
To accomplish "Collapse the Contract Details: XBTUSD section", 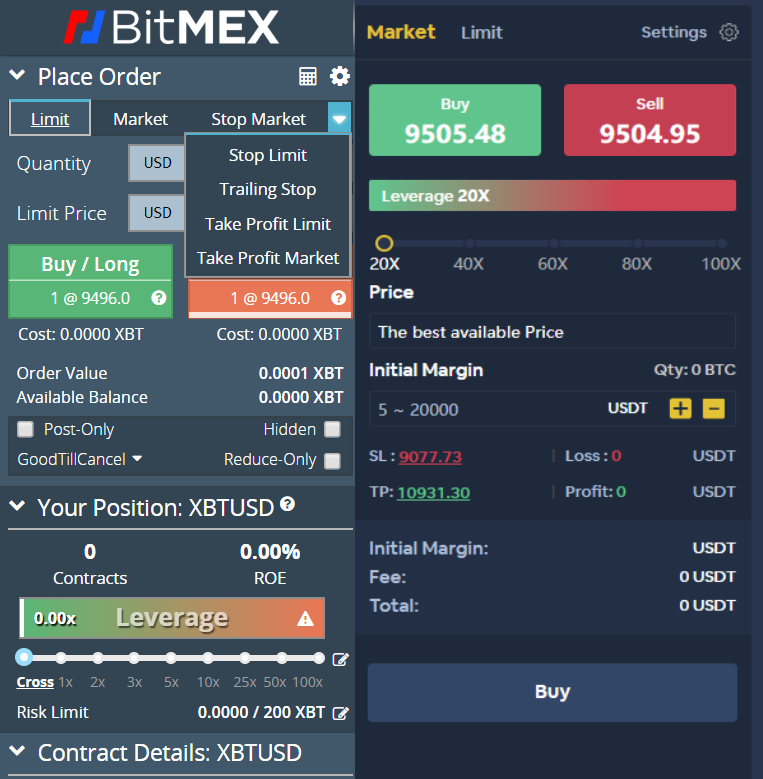I will point(17,751).
